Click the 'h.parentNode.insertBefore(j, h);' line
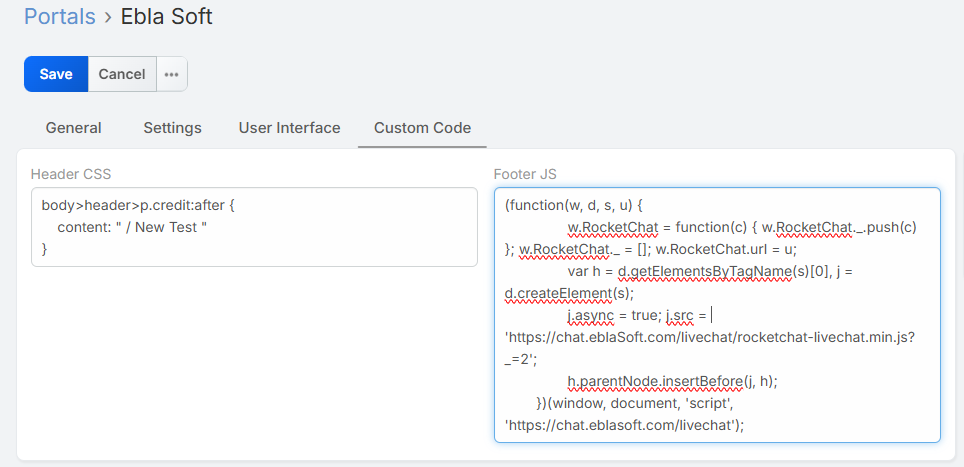 [672, 381]
